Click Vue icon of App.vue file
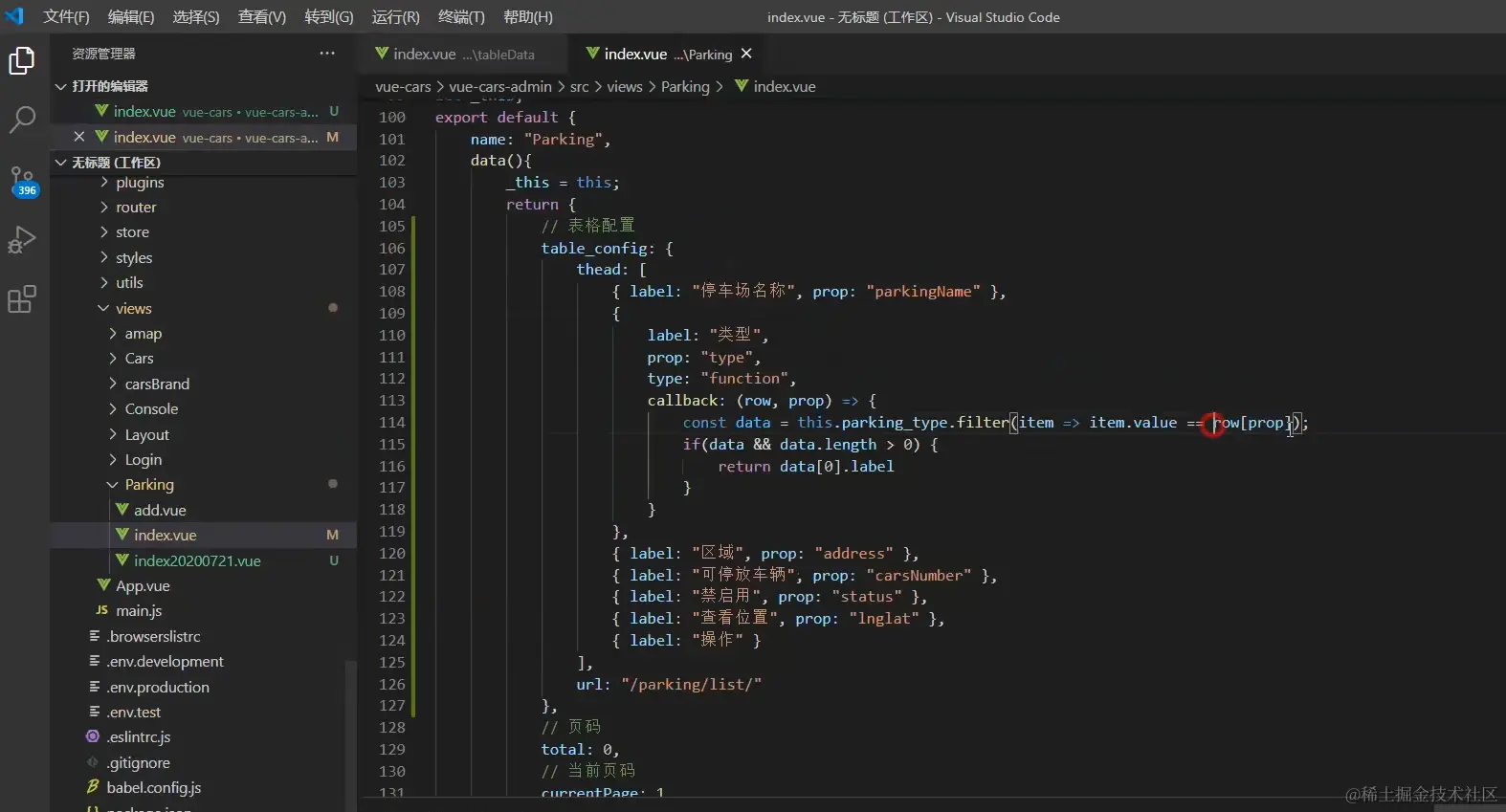Screen dimensions: 1506x812 pos(104,585)
